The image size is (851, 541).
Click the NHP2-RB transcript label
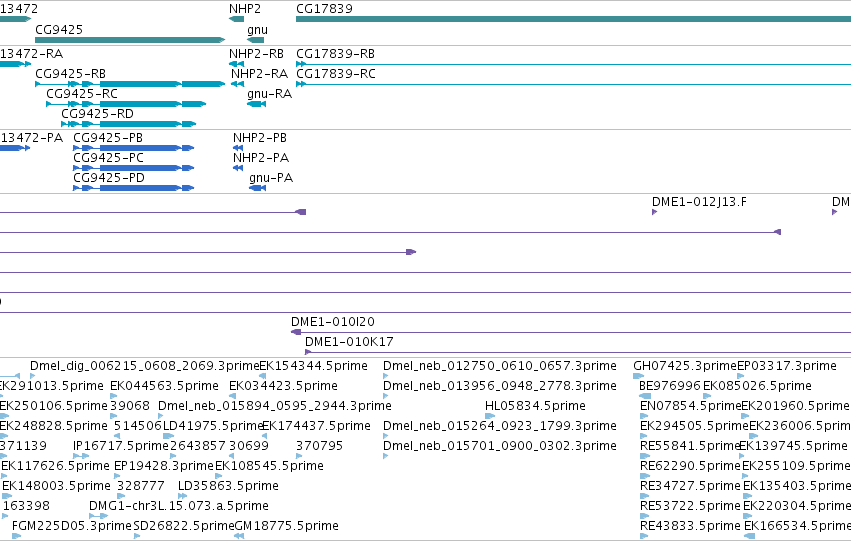[256, 54]
